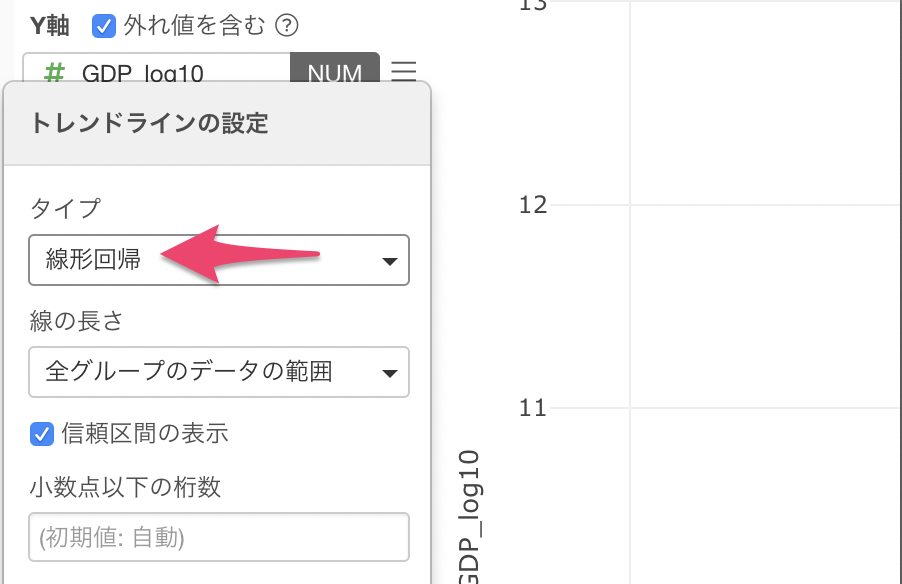This screenshot has height=584, width=902.
Task: Click the 信頼区間の表示 label text
Action: pos(145,433)
